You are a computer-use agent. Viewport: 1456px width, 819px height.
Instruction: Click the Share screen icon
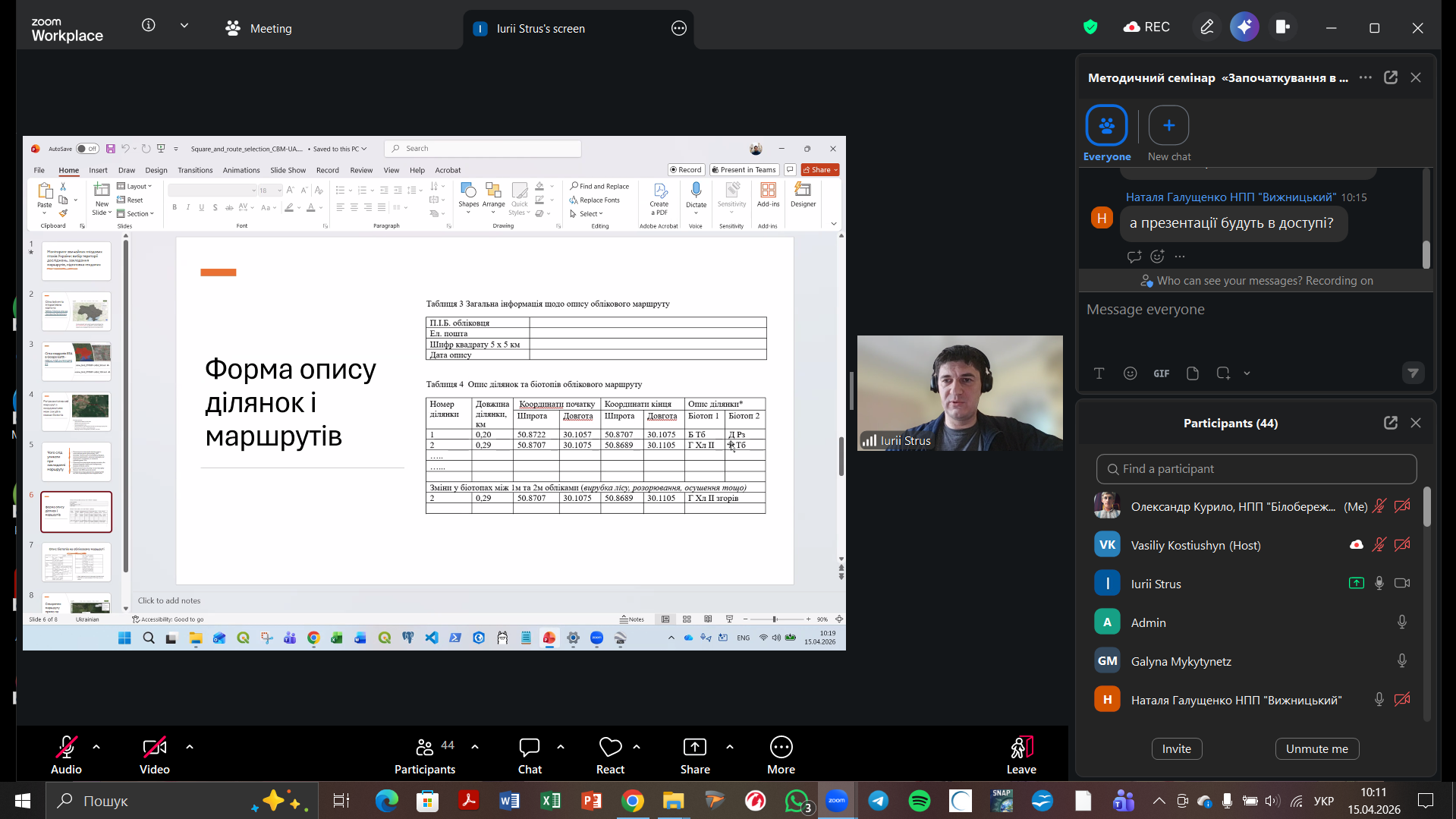[694, 748]
